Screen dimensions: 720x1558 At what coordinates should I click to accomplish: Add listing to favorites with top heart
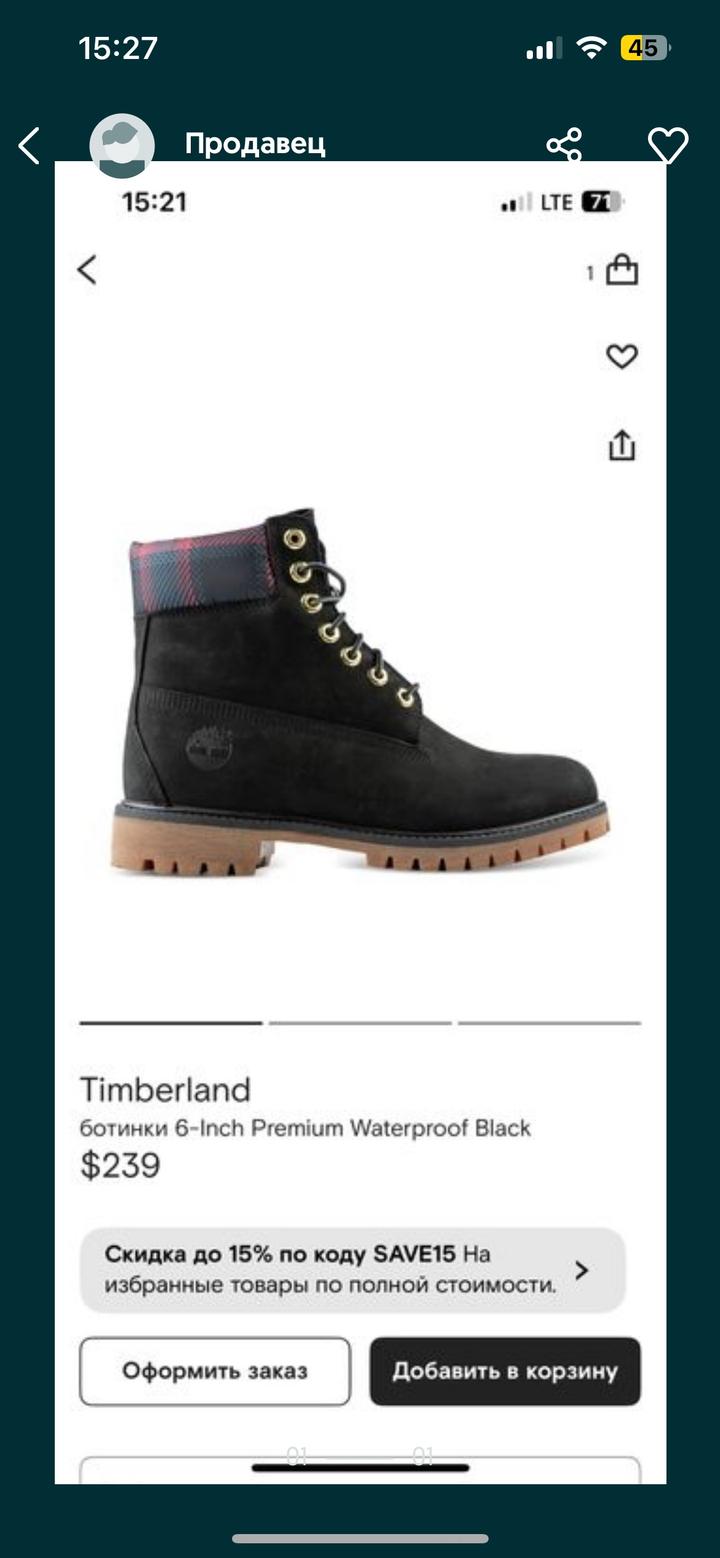tap(668, 146)
